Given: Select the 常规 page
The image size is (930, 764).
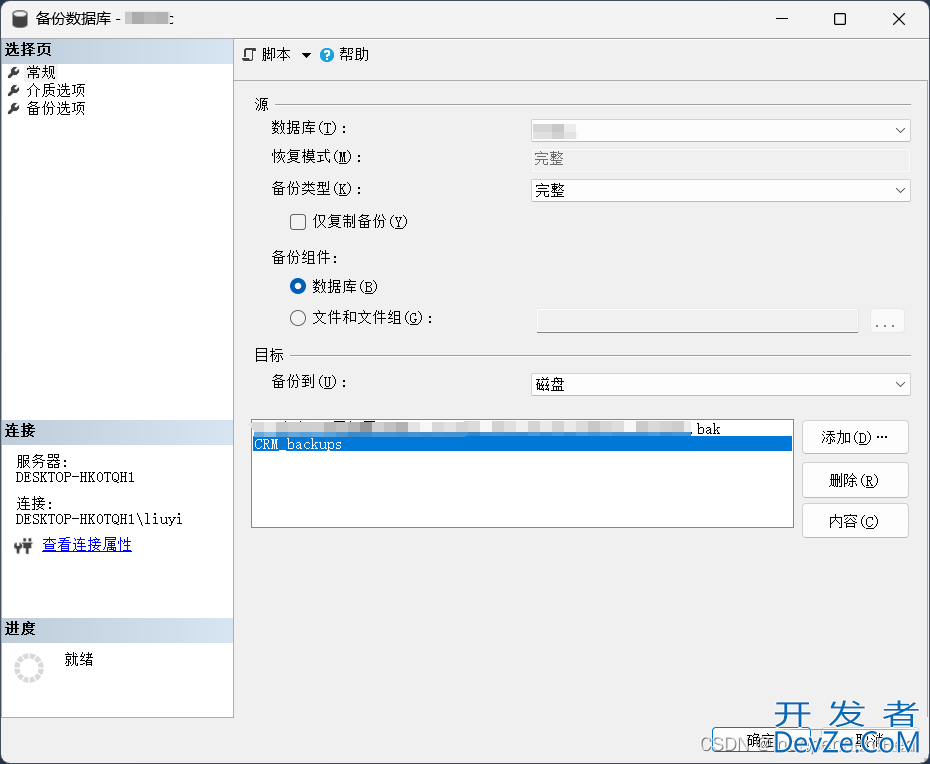Looking at the screenshot, I should point(41,72).
